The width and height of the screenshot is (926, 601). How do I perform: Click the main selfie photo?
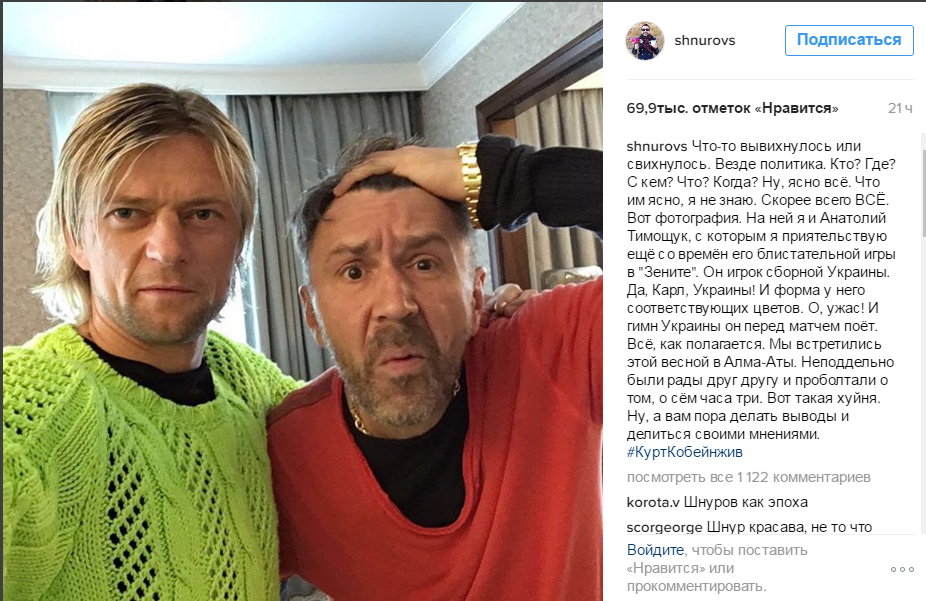(x=303, y=302)
